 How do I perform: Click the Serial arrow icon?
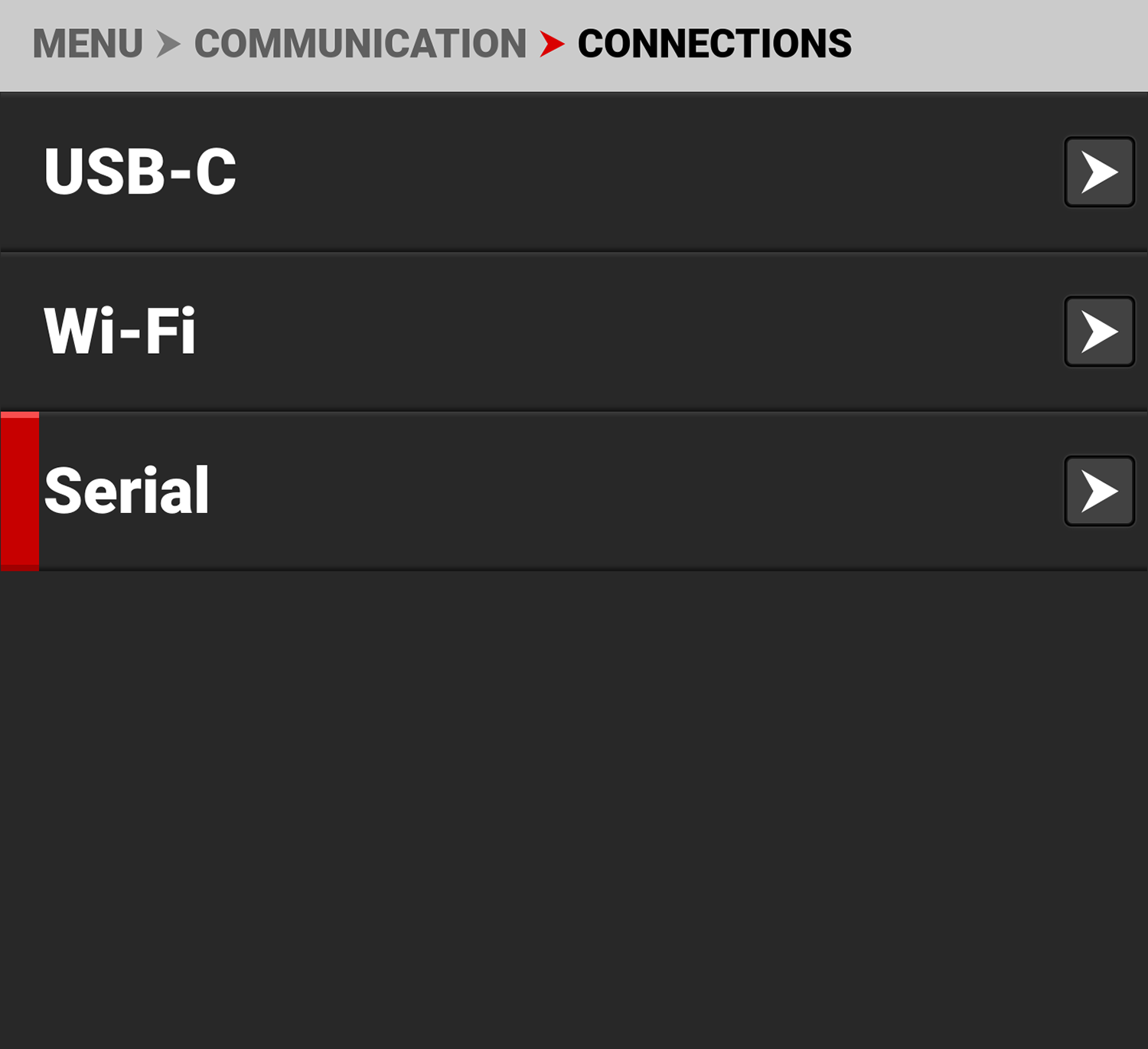point(1098,489)
